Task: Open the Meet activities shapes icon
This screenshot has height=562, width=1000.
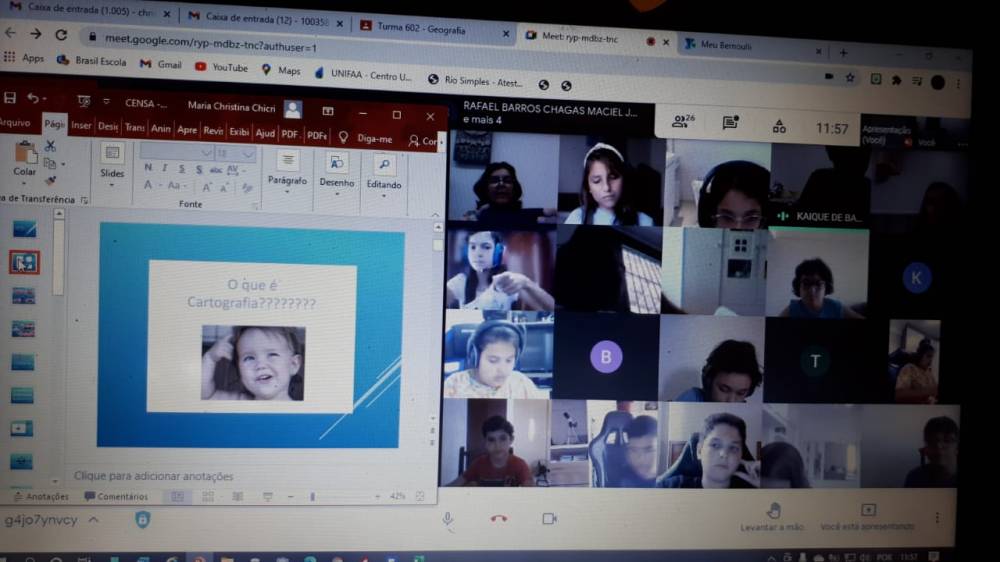Action: click(x=779, y=126)
